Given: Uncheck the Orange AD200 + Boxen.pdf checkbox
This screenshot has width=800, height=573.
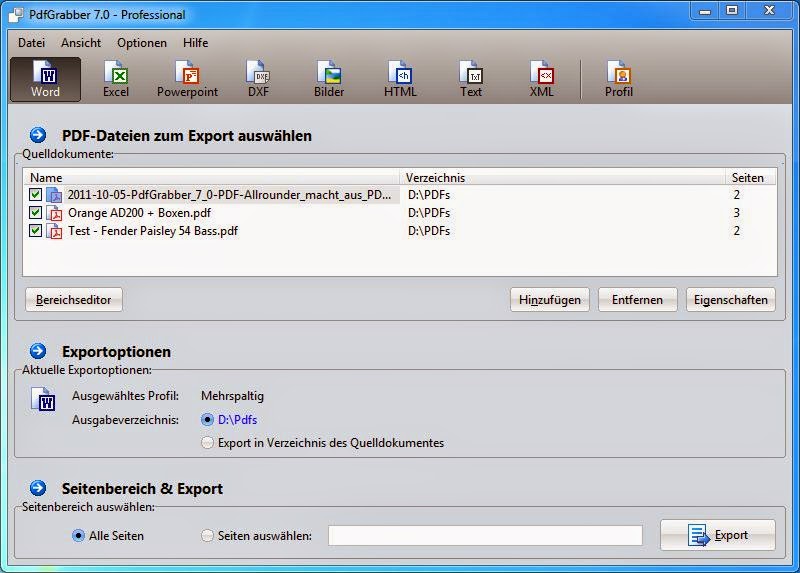Looking at the screenshot, I should [35, 212].
